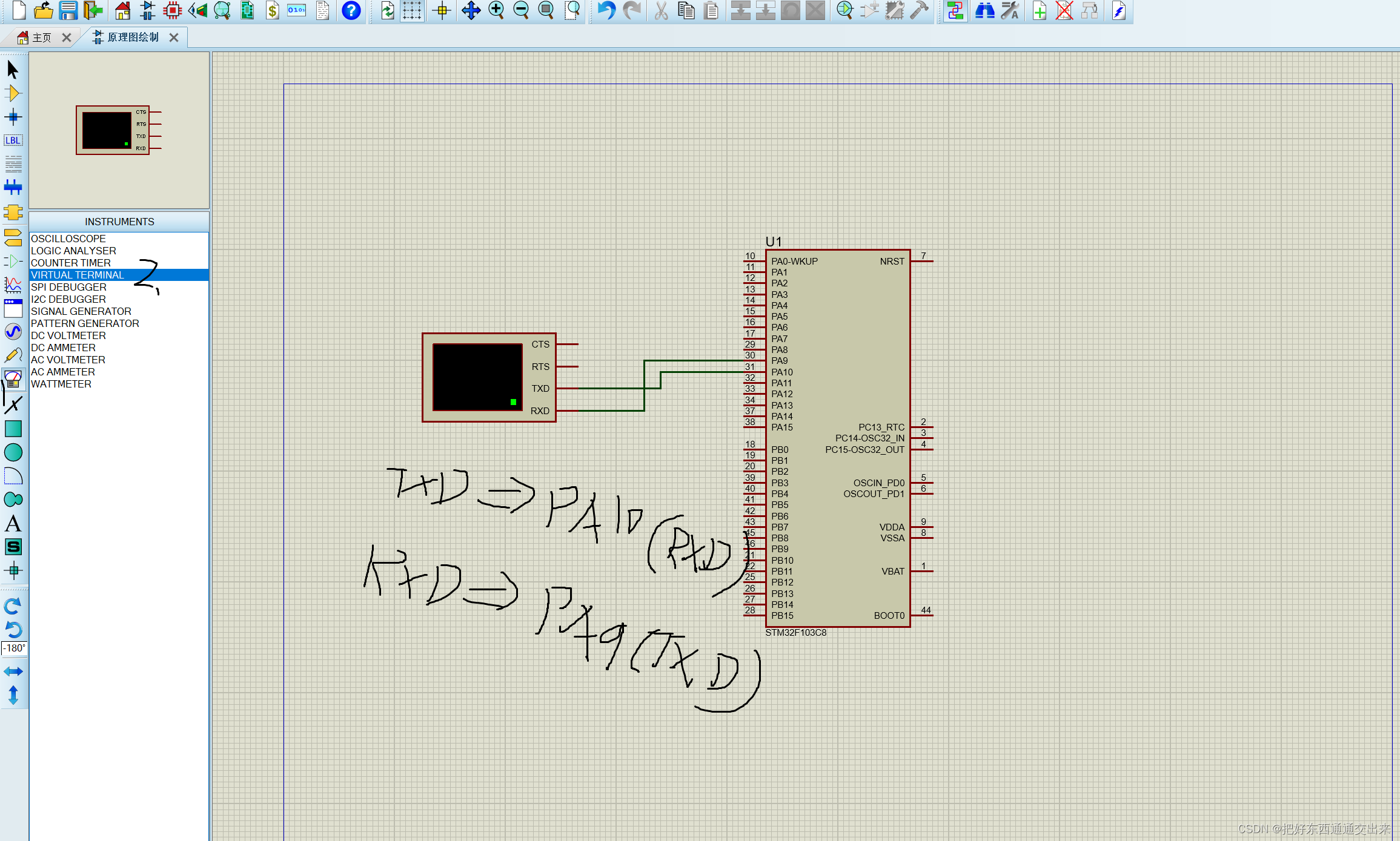Select the STM32F103C8 component U1
Viewport: 1400px width, 841px height.
[x=836, y=436]
